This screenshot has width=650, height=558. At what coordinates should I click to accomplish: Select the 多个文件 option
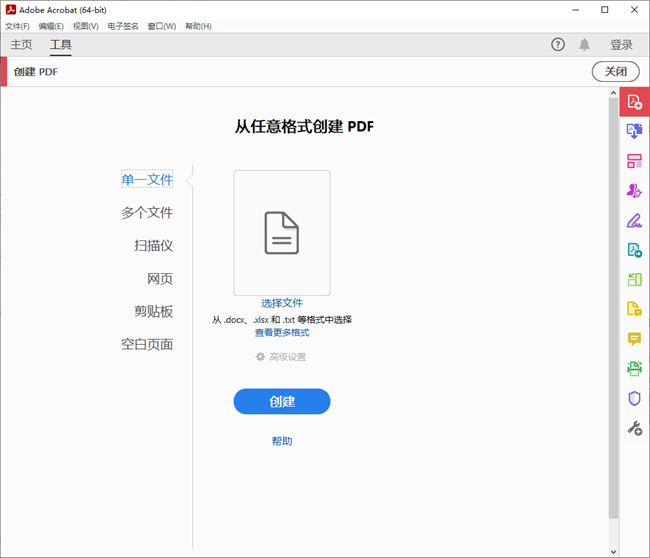[x=147, y=212]
